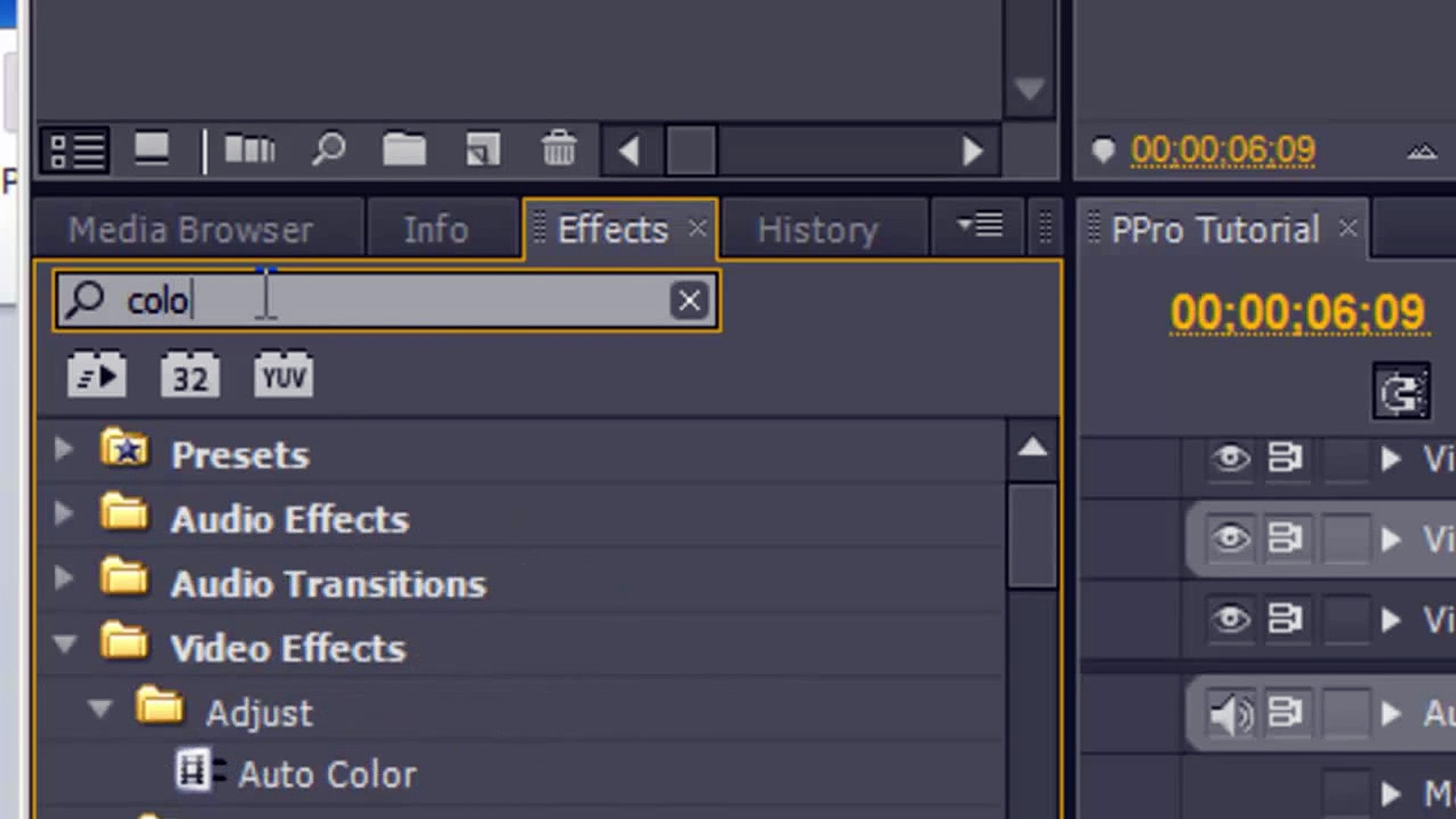Toggle eye visibility on the highlighted video track
Image resolution: width=1456 pixels, height=819 pixels.
pos(1230,538)
